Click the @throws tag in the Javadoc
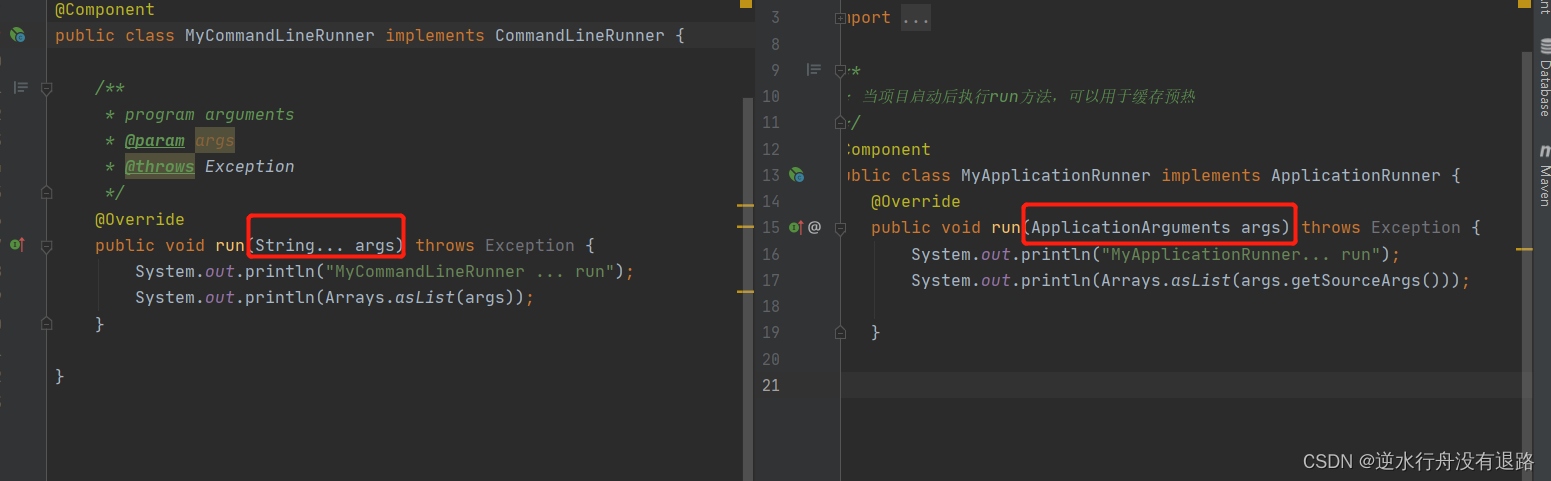1551x481 pixels. (x=160, y=167)
